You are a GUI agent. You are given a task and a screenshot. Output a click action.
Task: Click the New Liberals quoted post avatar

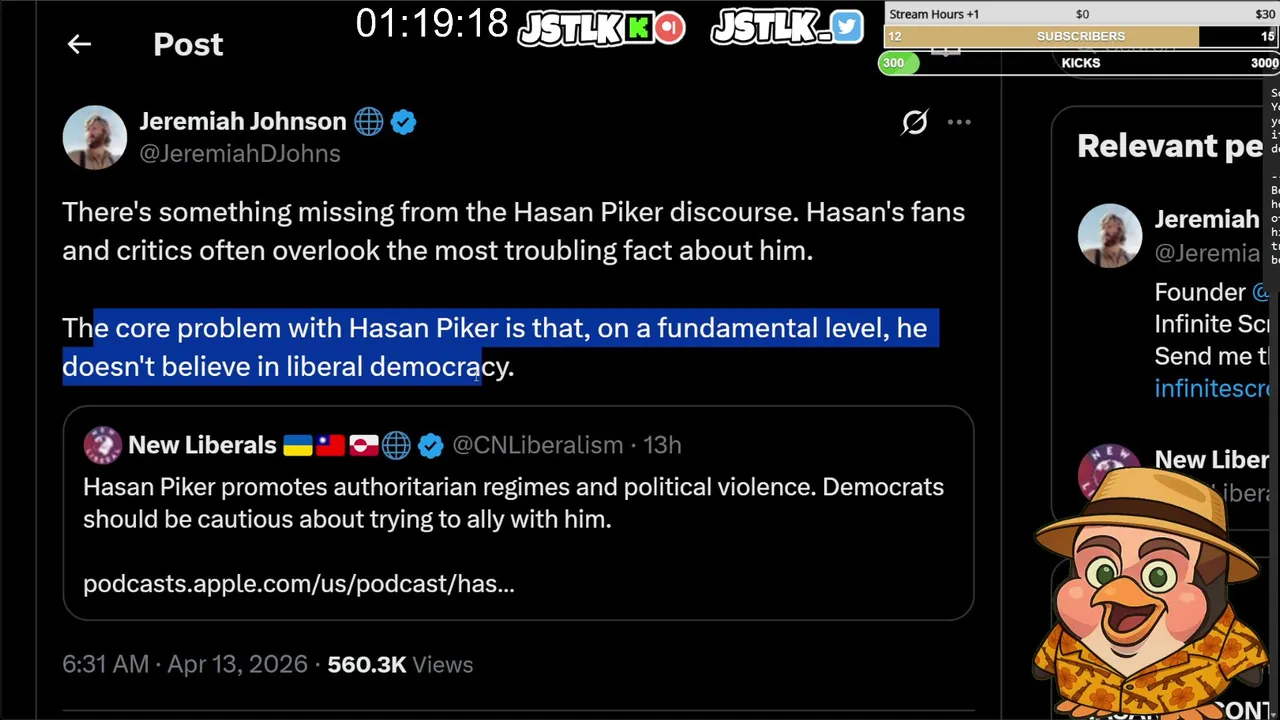click(102, 445)
